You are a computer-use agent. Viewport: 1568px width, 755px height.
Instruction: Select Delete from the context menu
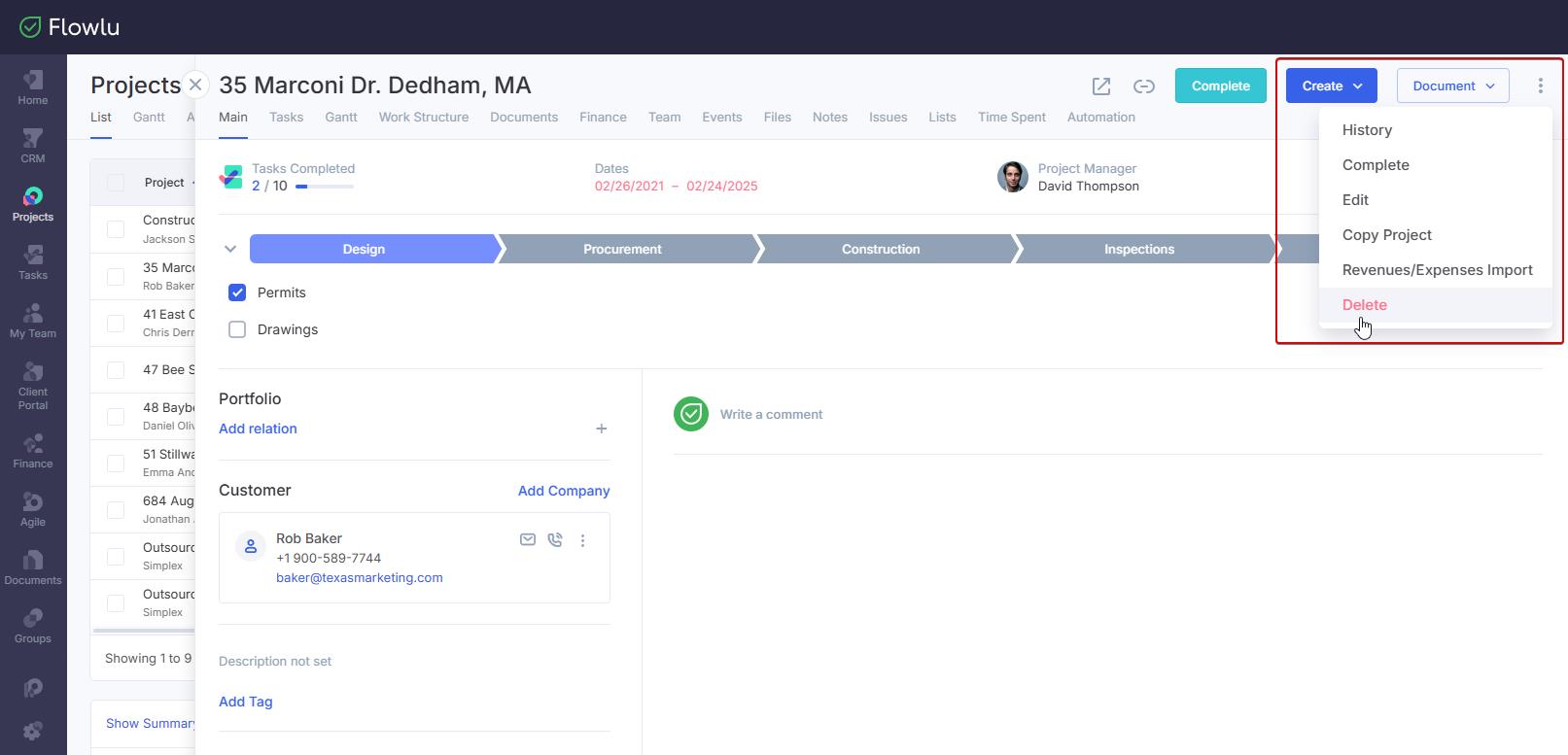[x=1364, y=305]
